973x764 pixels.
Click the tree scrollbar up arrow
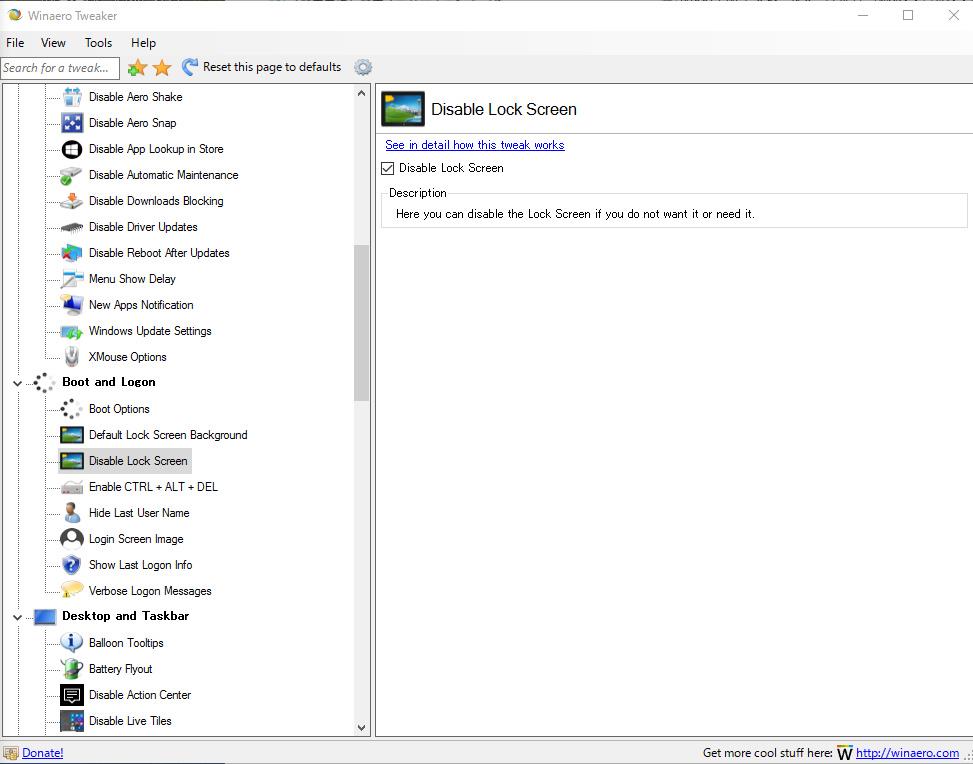coord(361,93)
